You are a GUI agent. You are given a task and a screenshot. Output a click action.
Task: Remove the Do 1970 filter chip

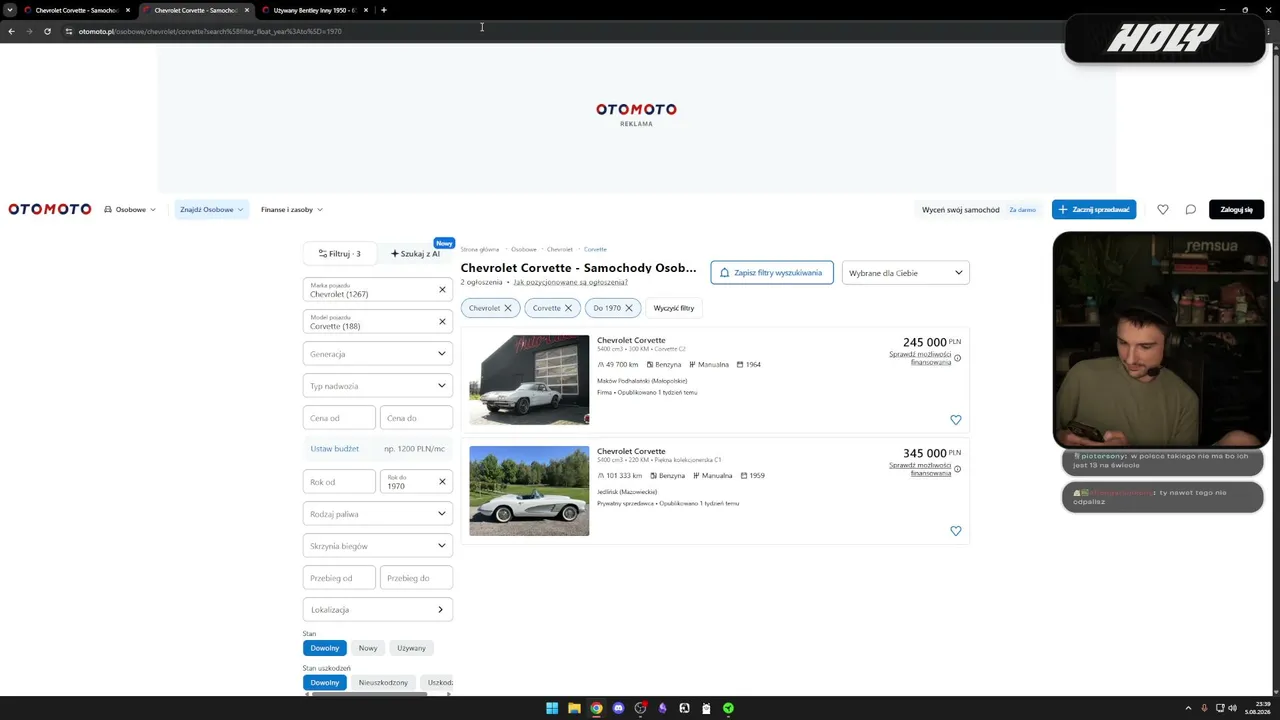point(629,308)
